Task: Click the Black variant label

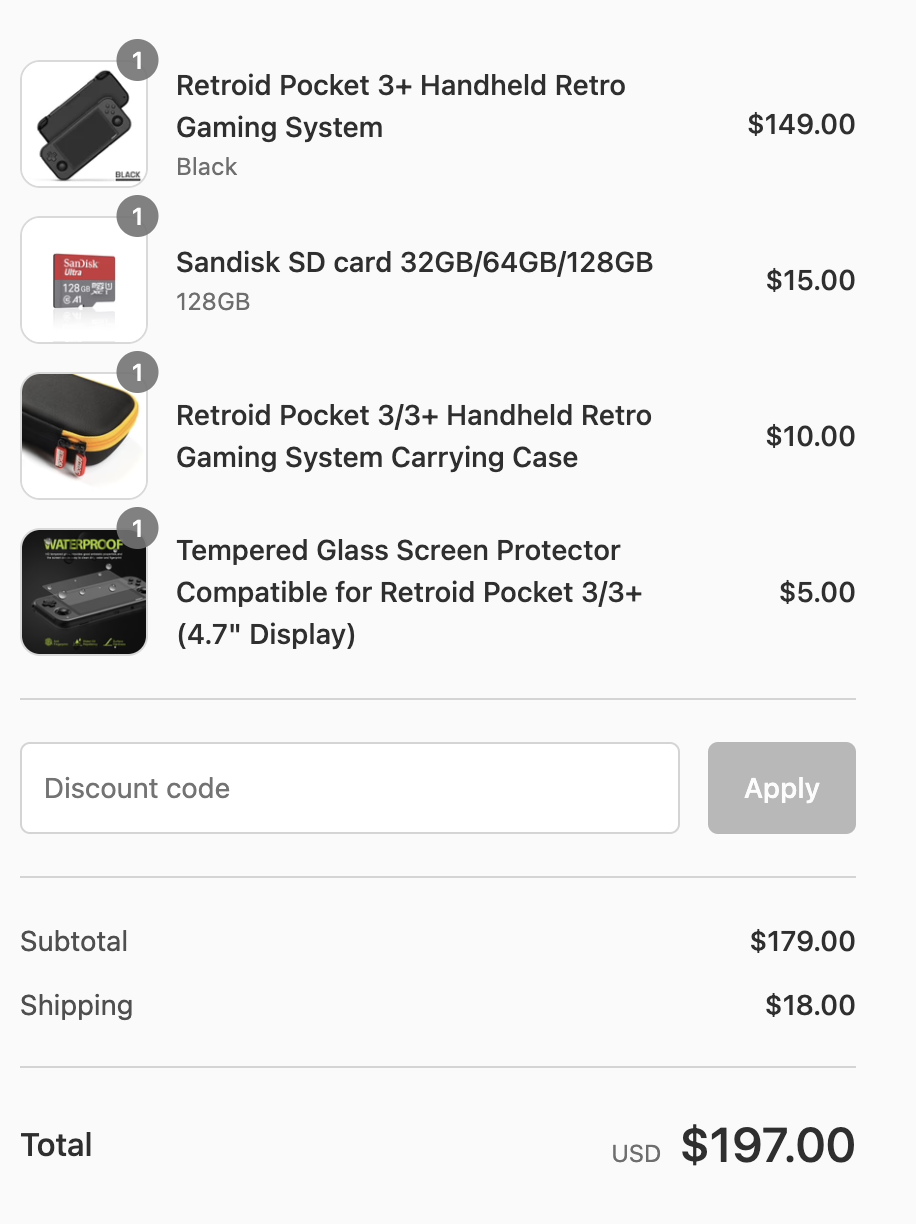Action: [x=207, y=167]
